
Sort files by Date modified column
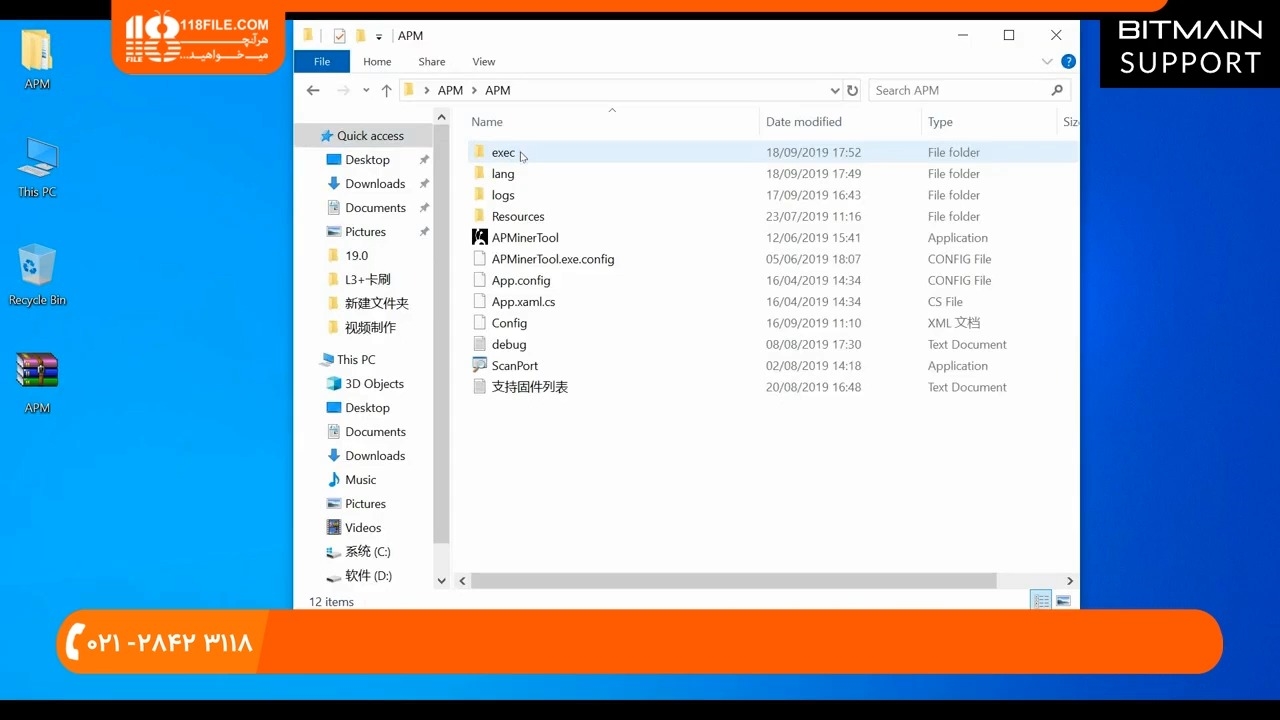click(x=803, y=122)
